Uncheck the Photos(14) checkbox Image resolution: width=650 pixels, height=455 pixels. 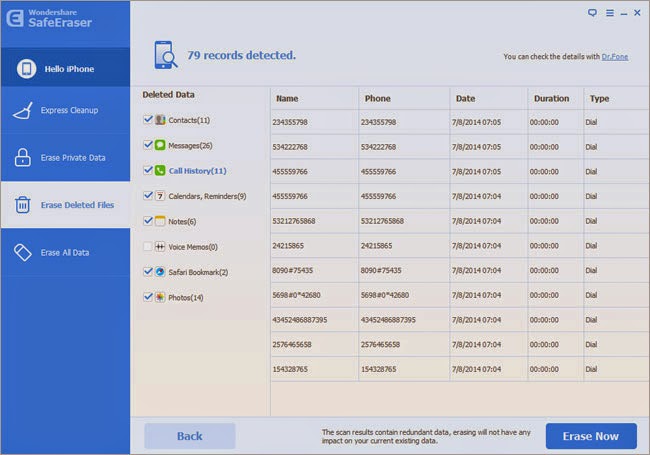click(148, 297)
